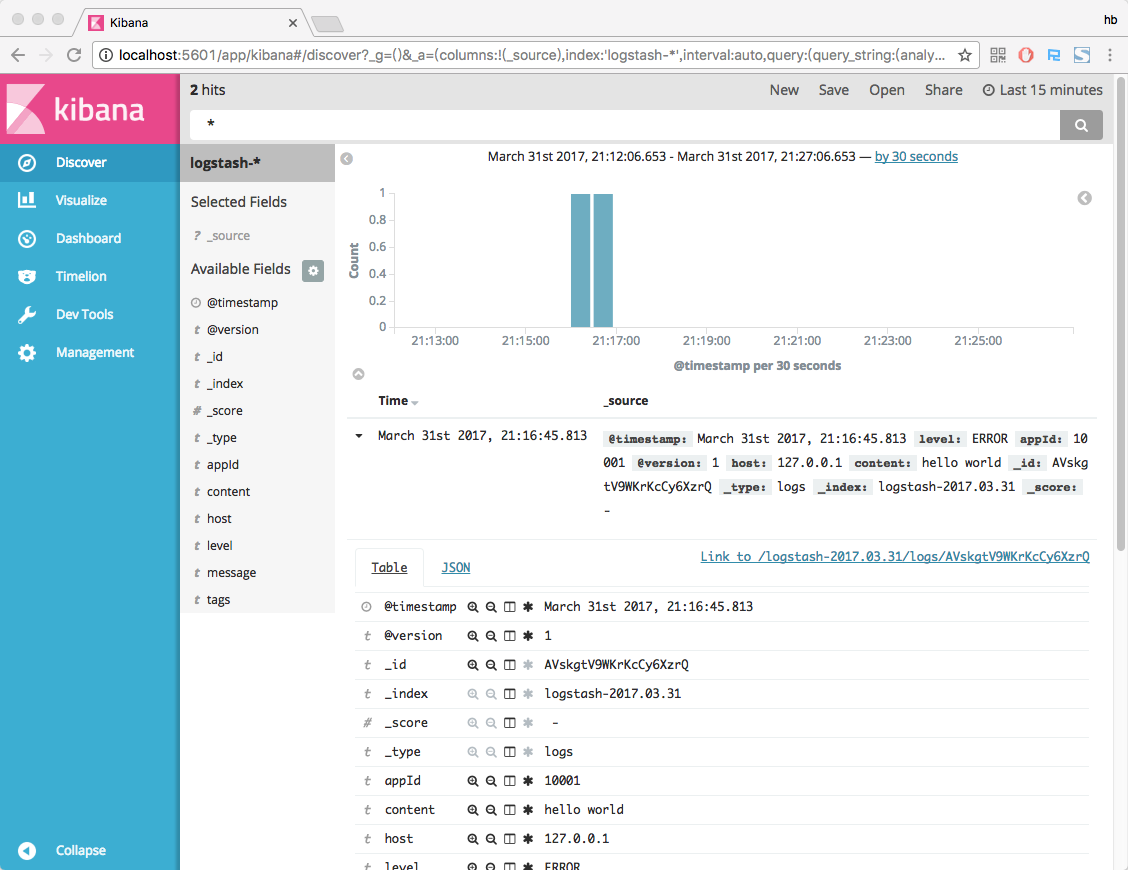Open Chrome's three-dot menu
Screen dimensions: 1128x870
[x=1110, y=55]
